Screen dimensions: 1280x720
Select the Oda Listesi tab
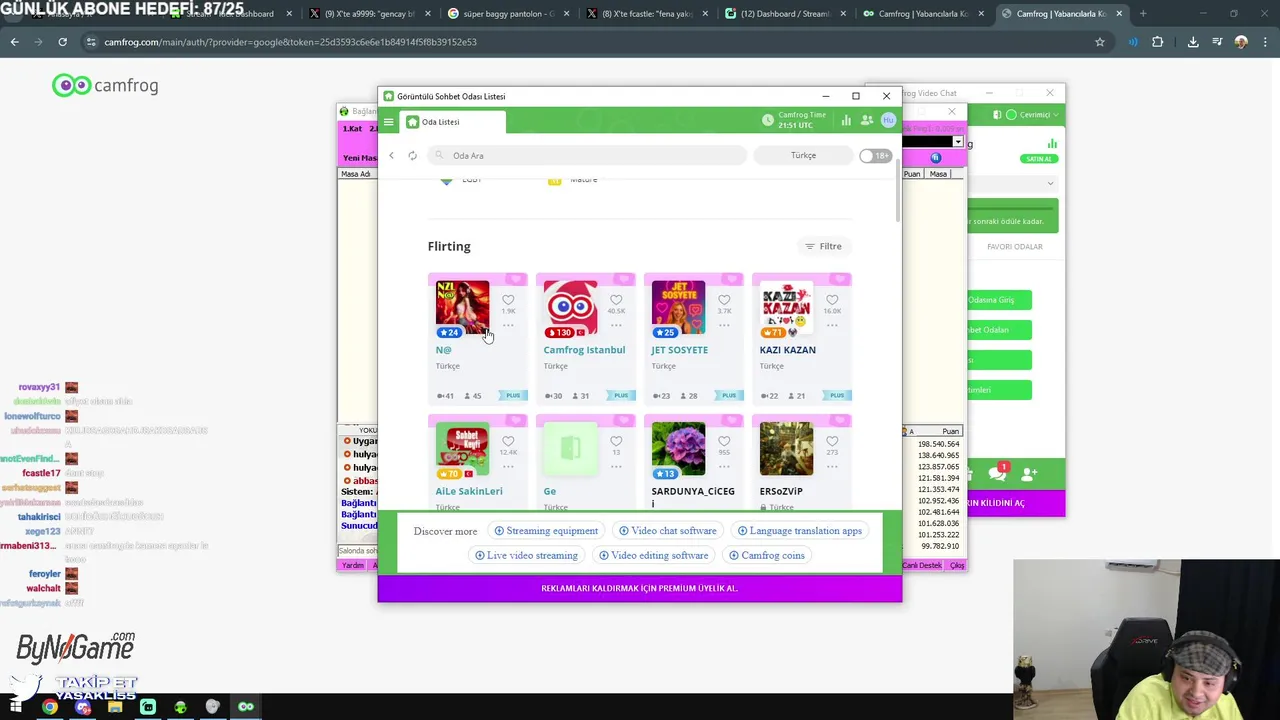tap(452, 122)
